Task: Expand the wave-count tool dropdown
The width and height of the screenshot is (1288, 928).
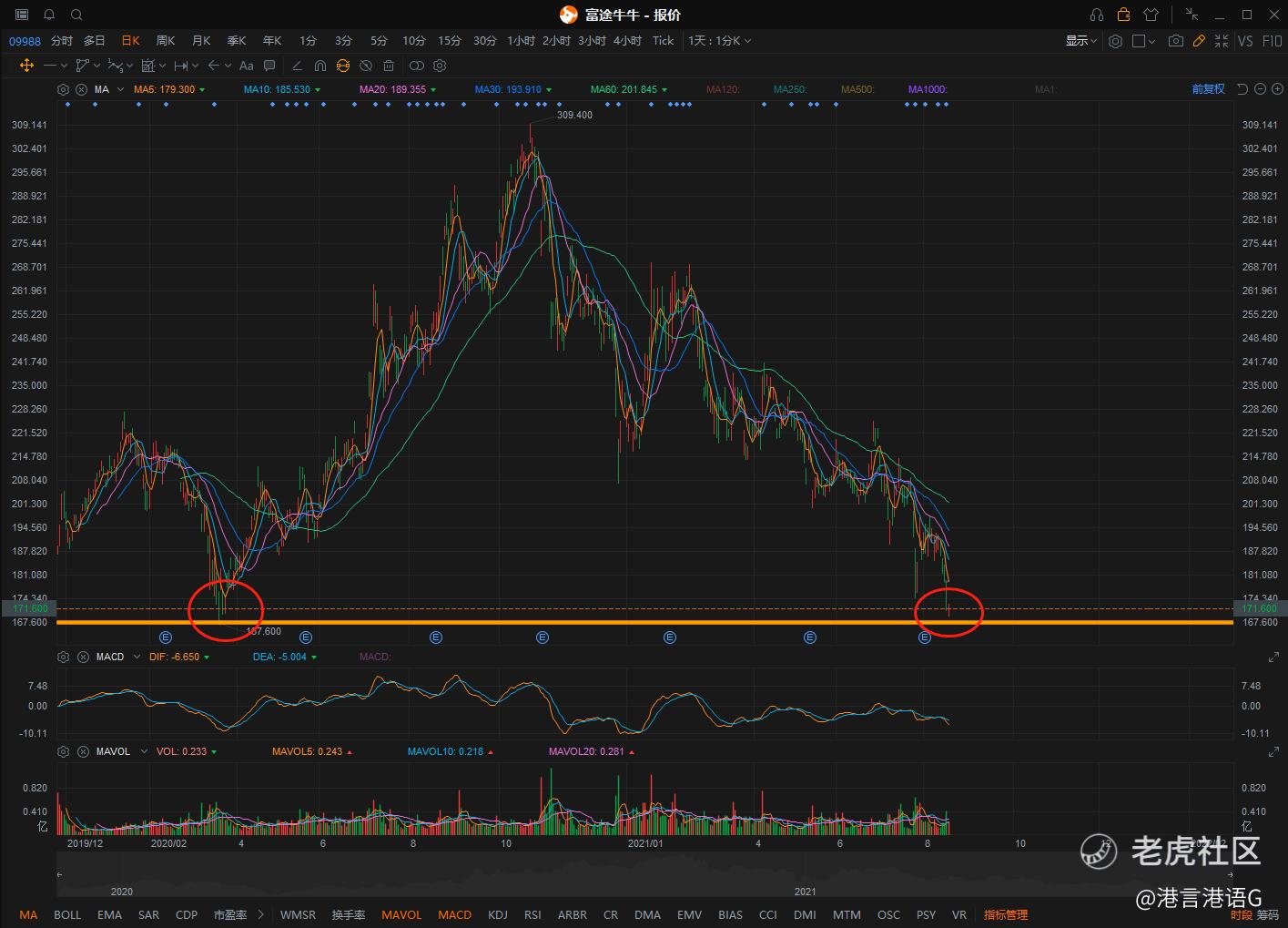Action: (129, 66)
